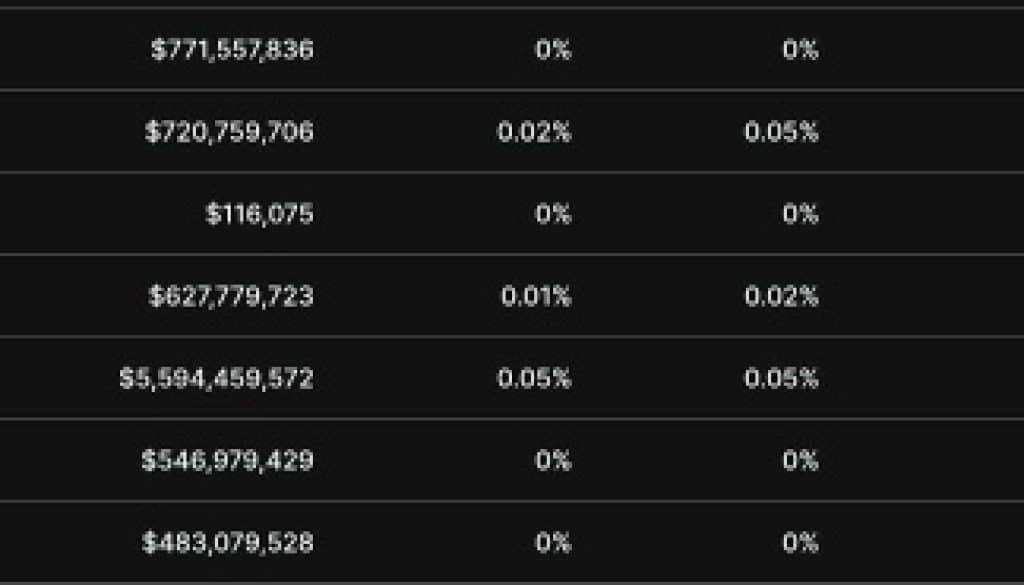The width and height of the screenshot is (1024, 585).
Task: Click last 0% in the $116,075 row
Action: tap(800, 214)
